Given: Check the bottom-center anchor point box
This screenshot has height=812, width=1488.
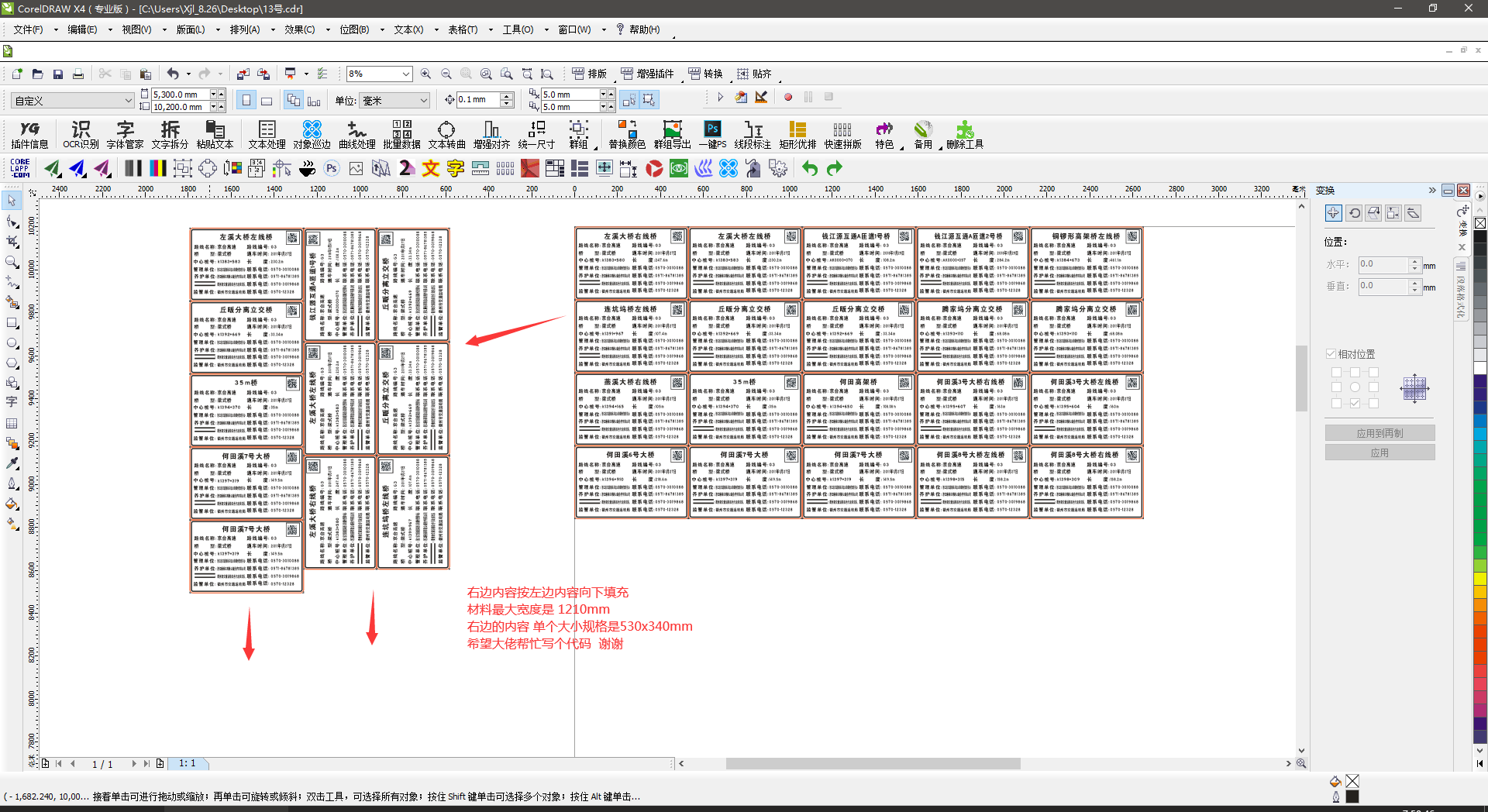Looking at the screenshot, I should coord(1355,403).
